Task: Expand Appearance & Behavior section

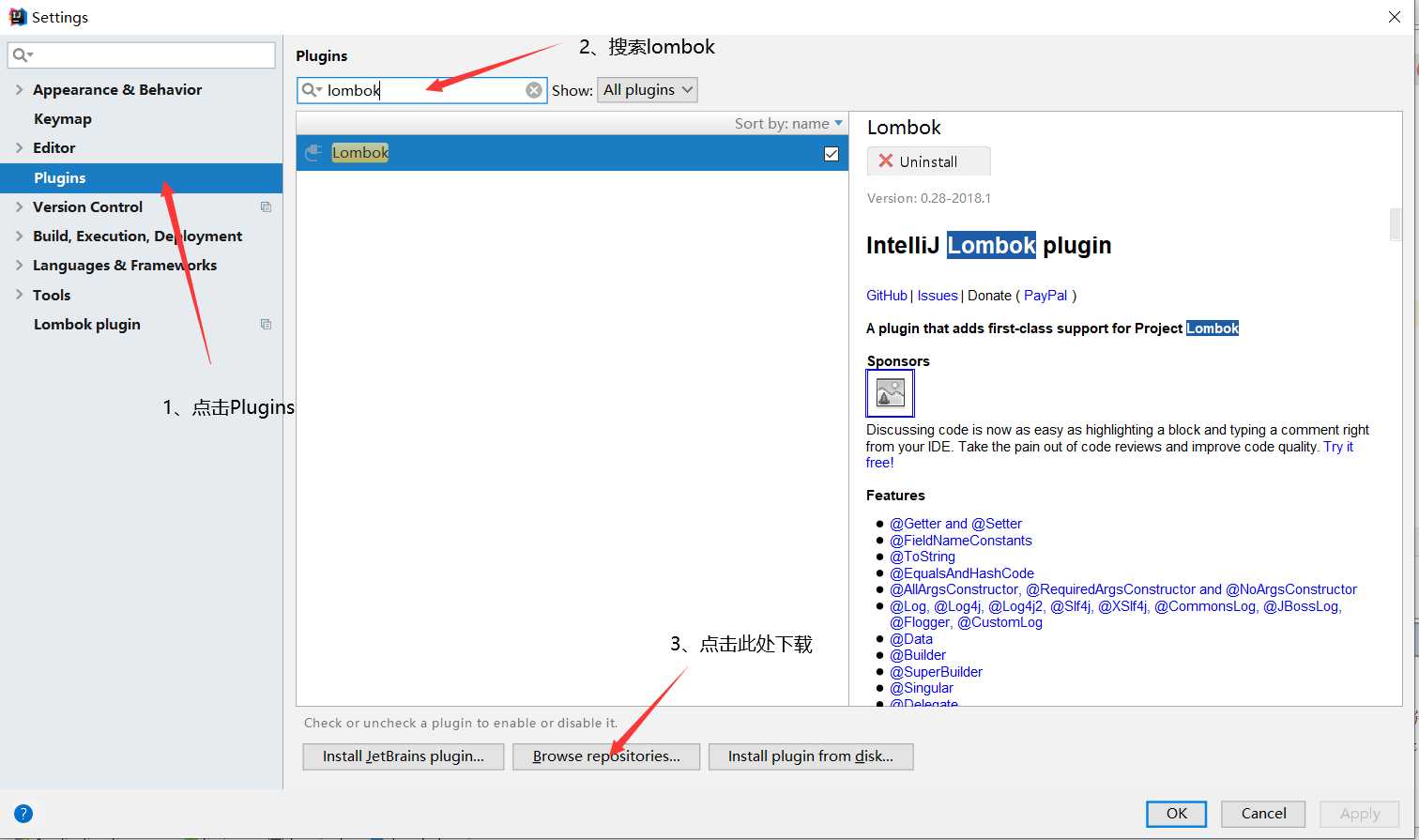Action: coord(19,89)
